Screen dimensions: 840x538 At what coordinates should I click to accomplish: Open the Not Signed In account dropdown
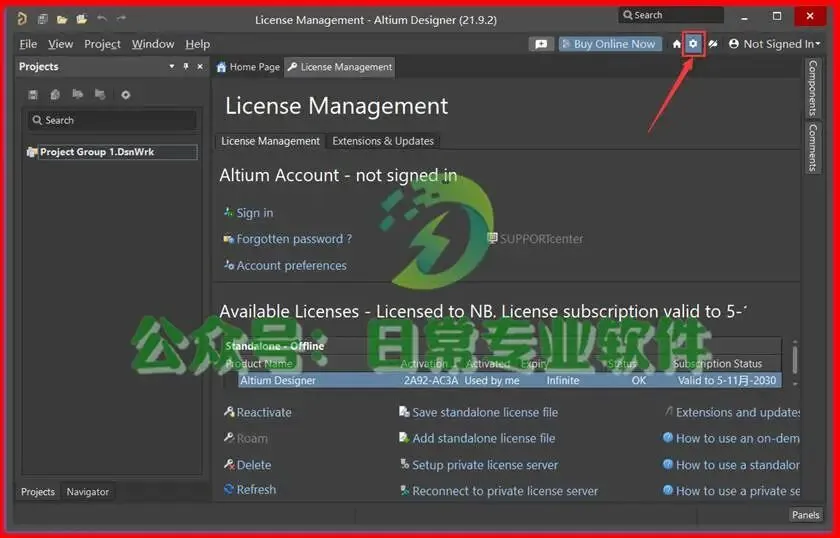pyautogui.click(x=775, y=44)
